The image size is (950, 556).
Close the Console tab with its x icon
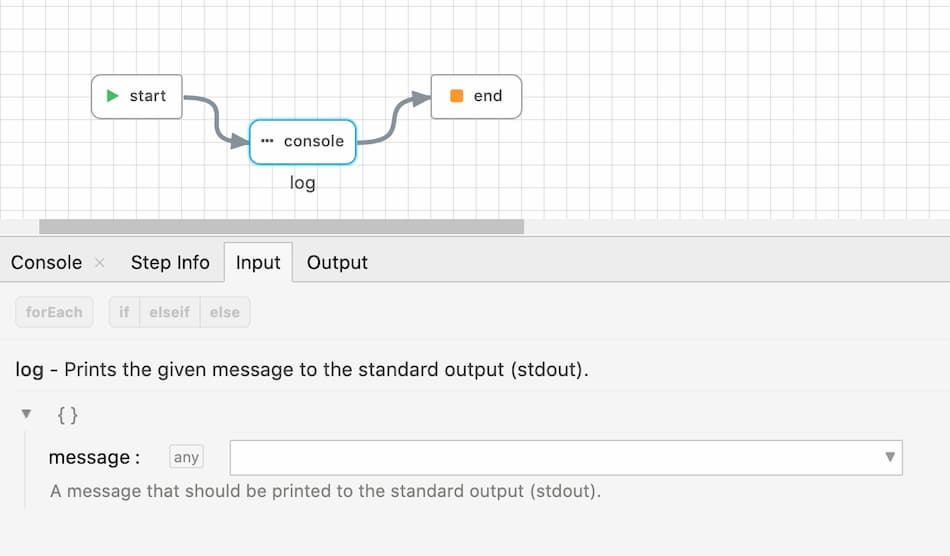(x=100, y=263)
